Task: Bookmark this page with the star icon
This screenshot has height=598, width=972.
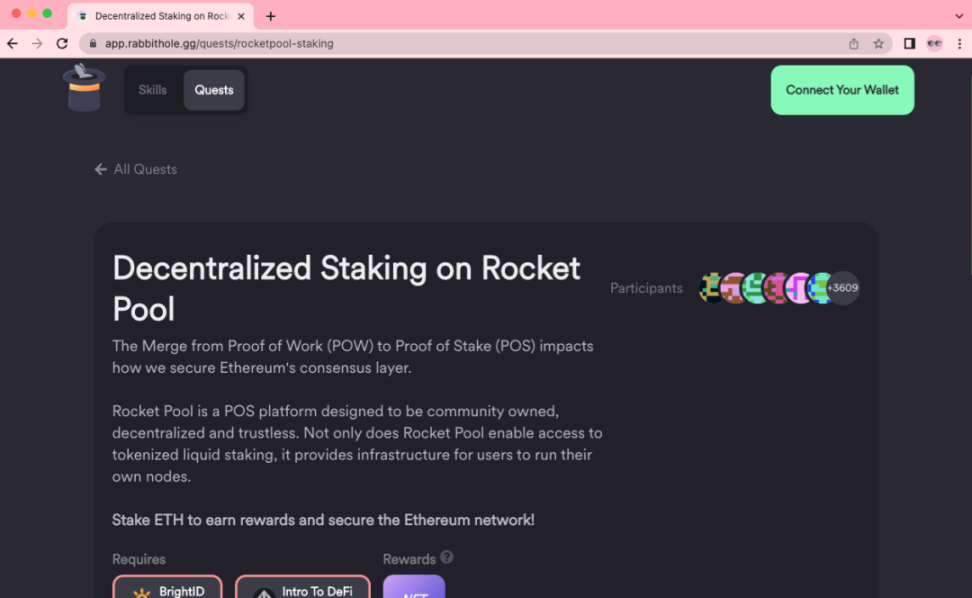Action: click(x=878, y=43)
